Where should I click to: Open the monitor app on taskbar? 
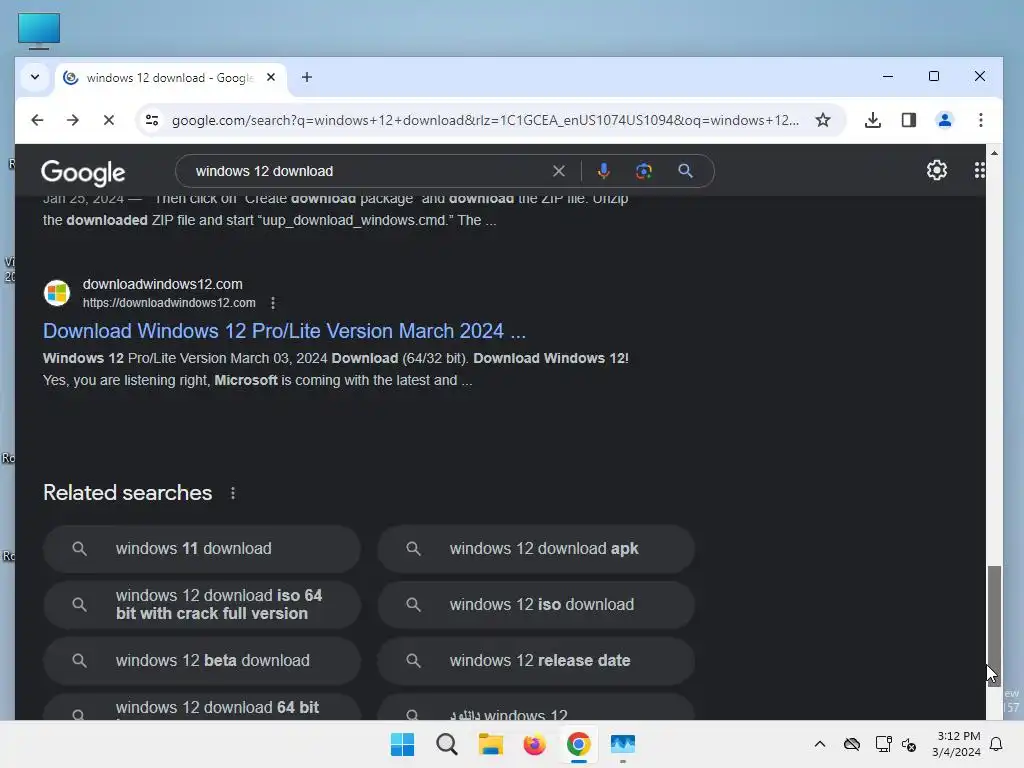pyautogui.click(x=622, y=744)
